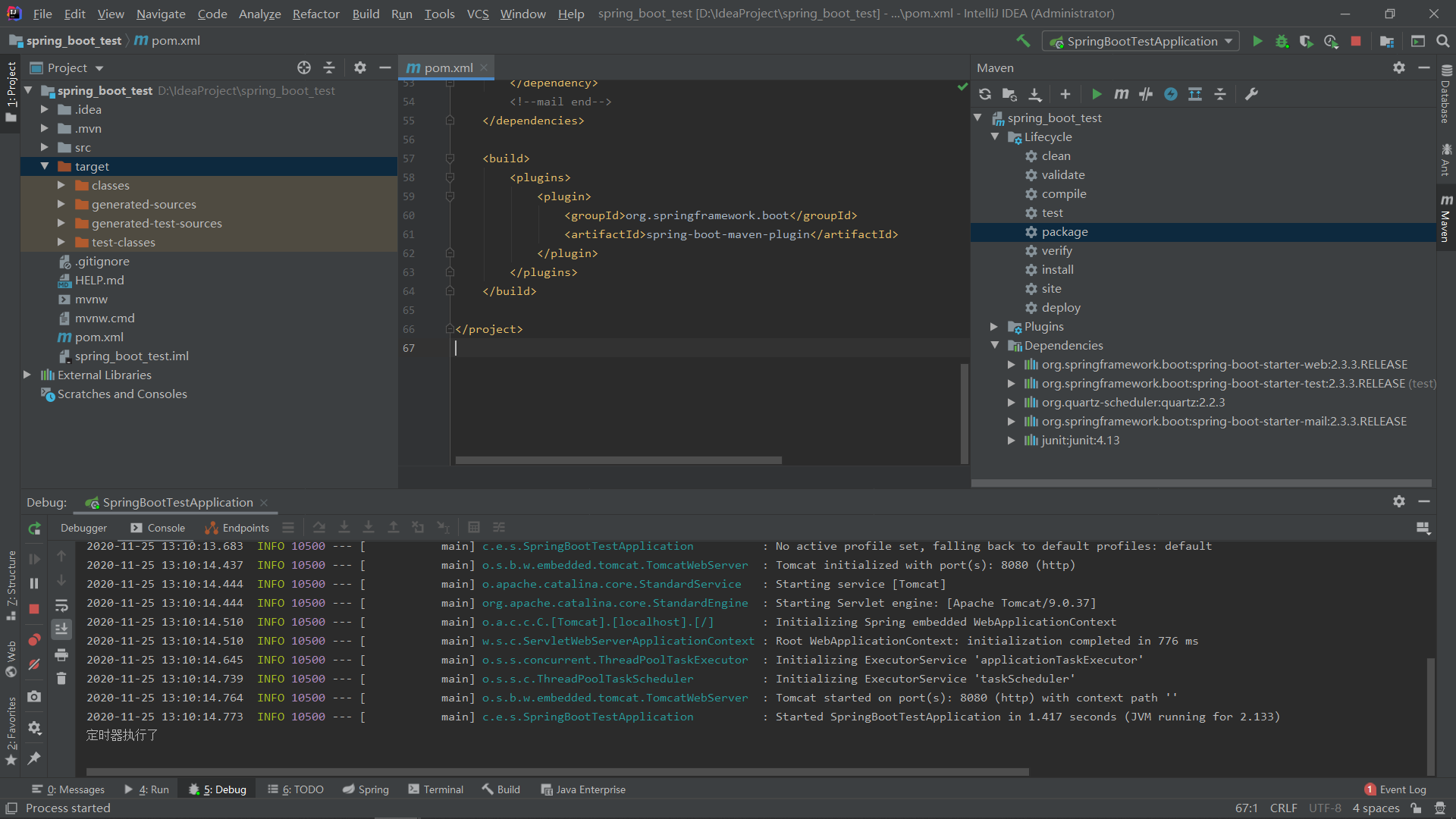The height and width of the screenshot is (819, 1456).
Task: Expand Plugins node in Maven panel
Action: 993,327
